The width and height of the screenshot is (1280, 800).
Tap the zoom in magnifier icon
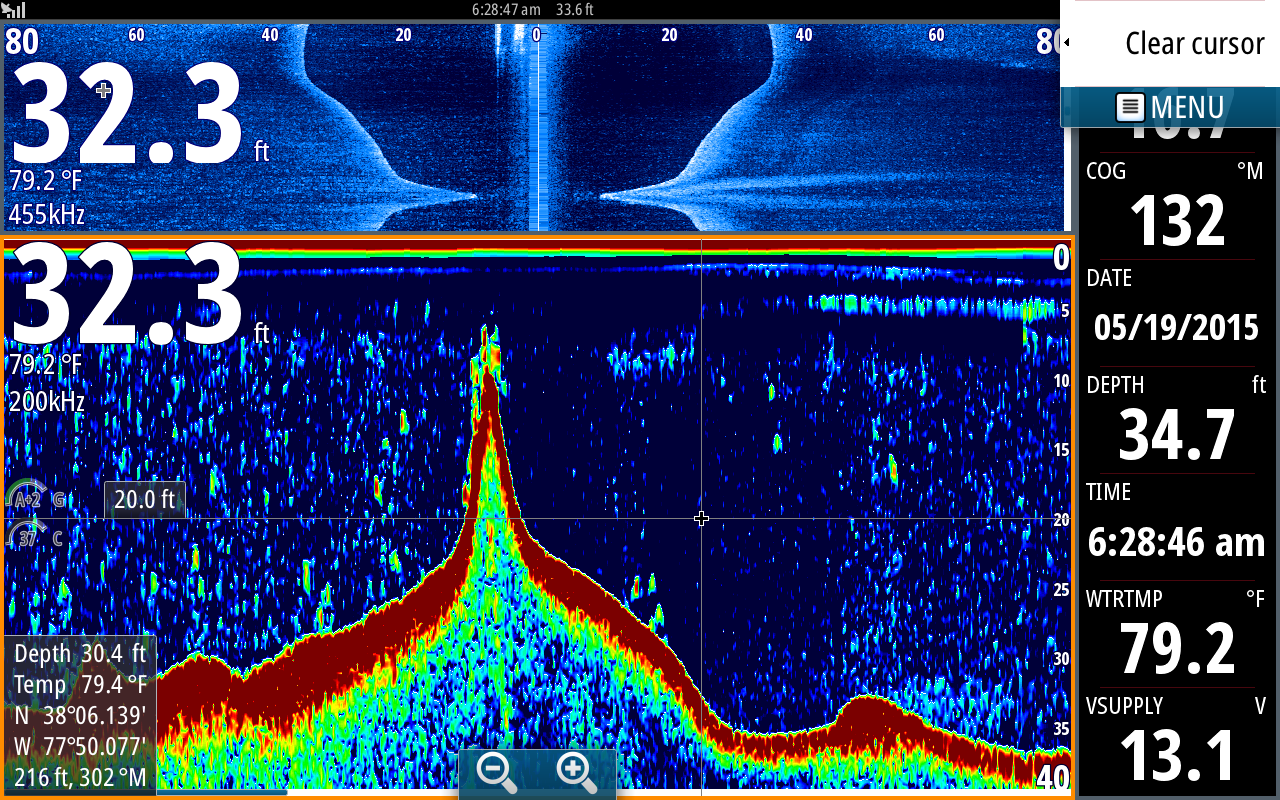tap(572, 770)
